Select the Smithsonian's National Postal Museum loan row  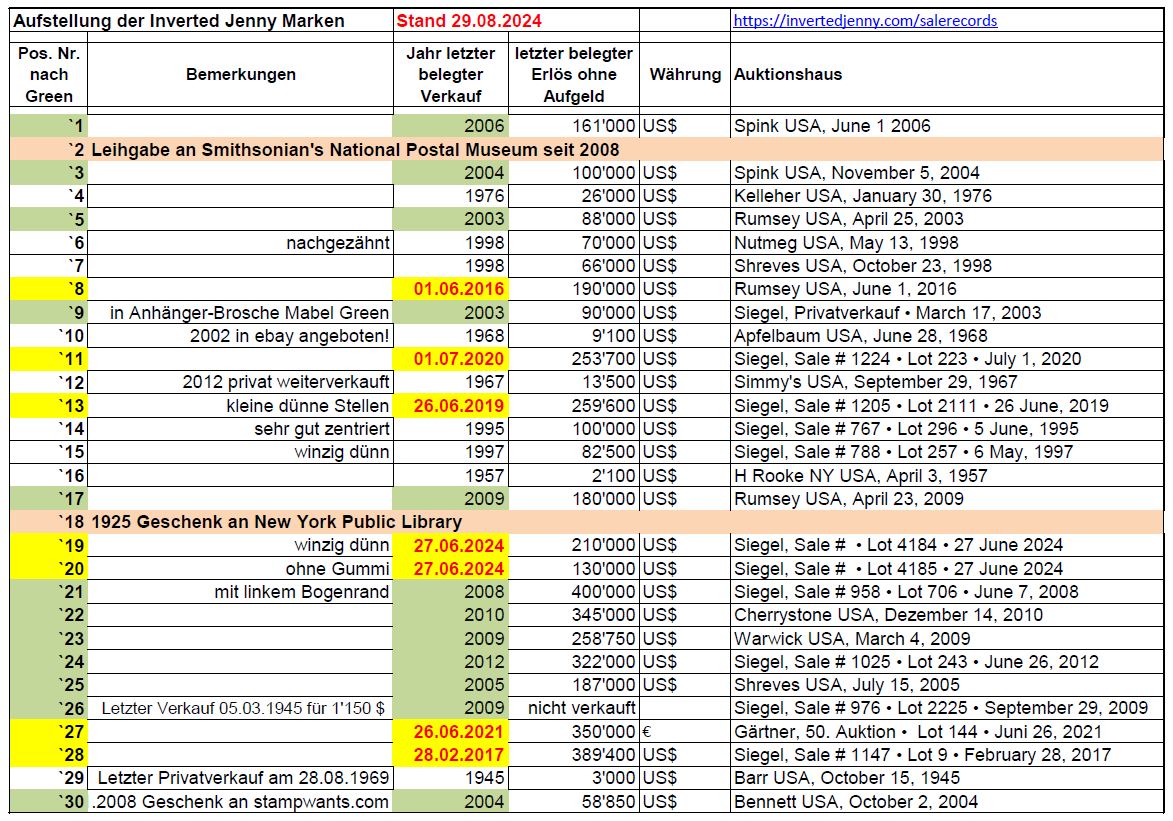click(355, 149)
